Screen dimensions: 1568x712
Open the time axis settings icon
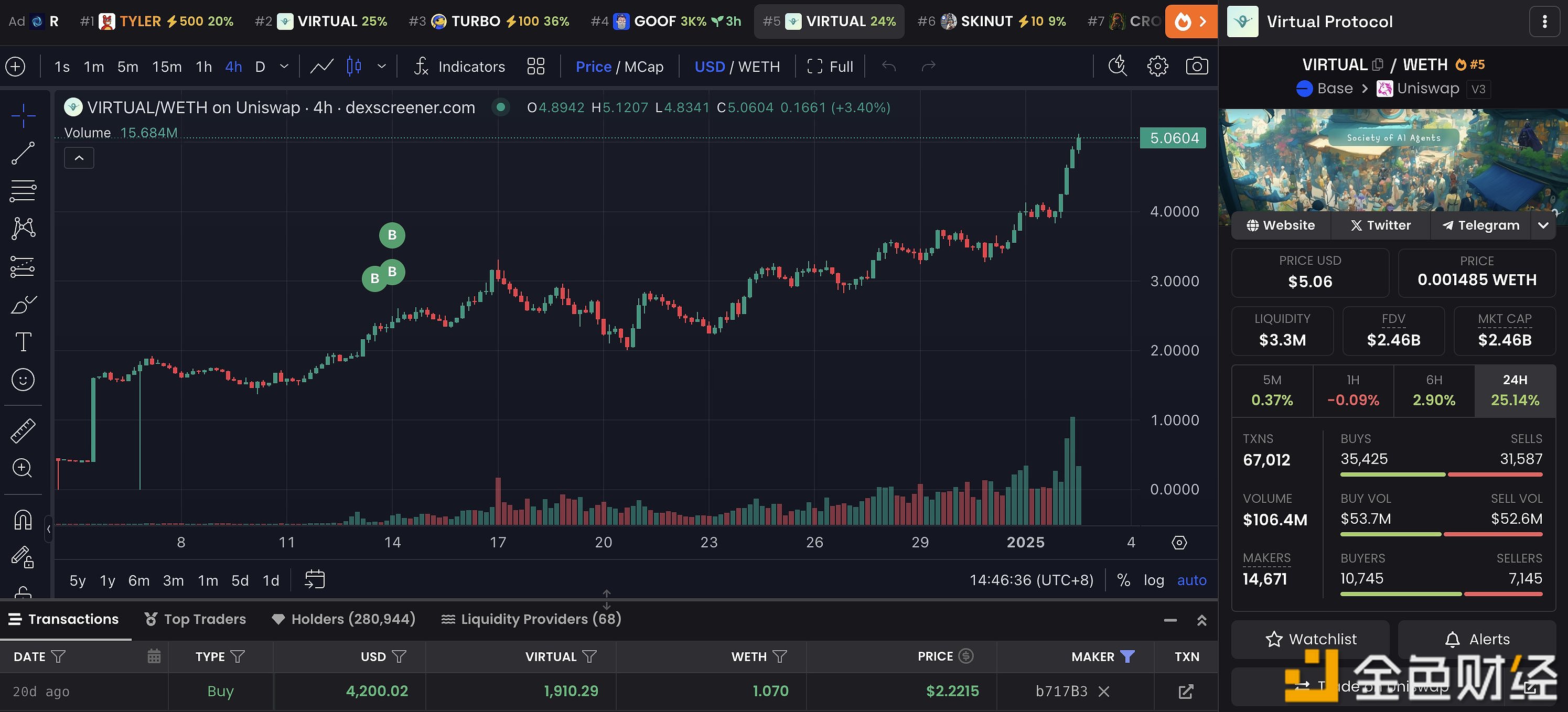pos(1179,542)
